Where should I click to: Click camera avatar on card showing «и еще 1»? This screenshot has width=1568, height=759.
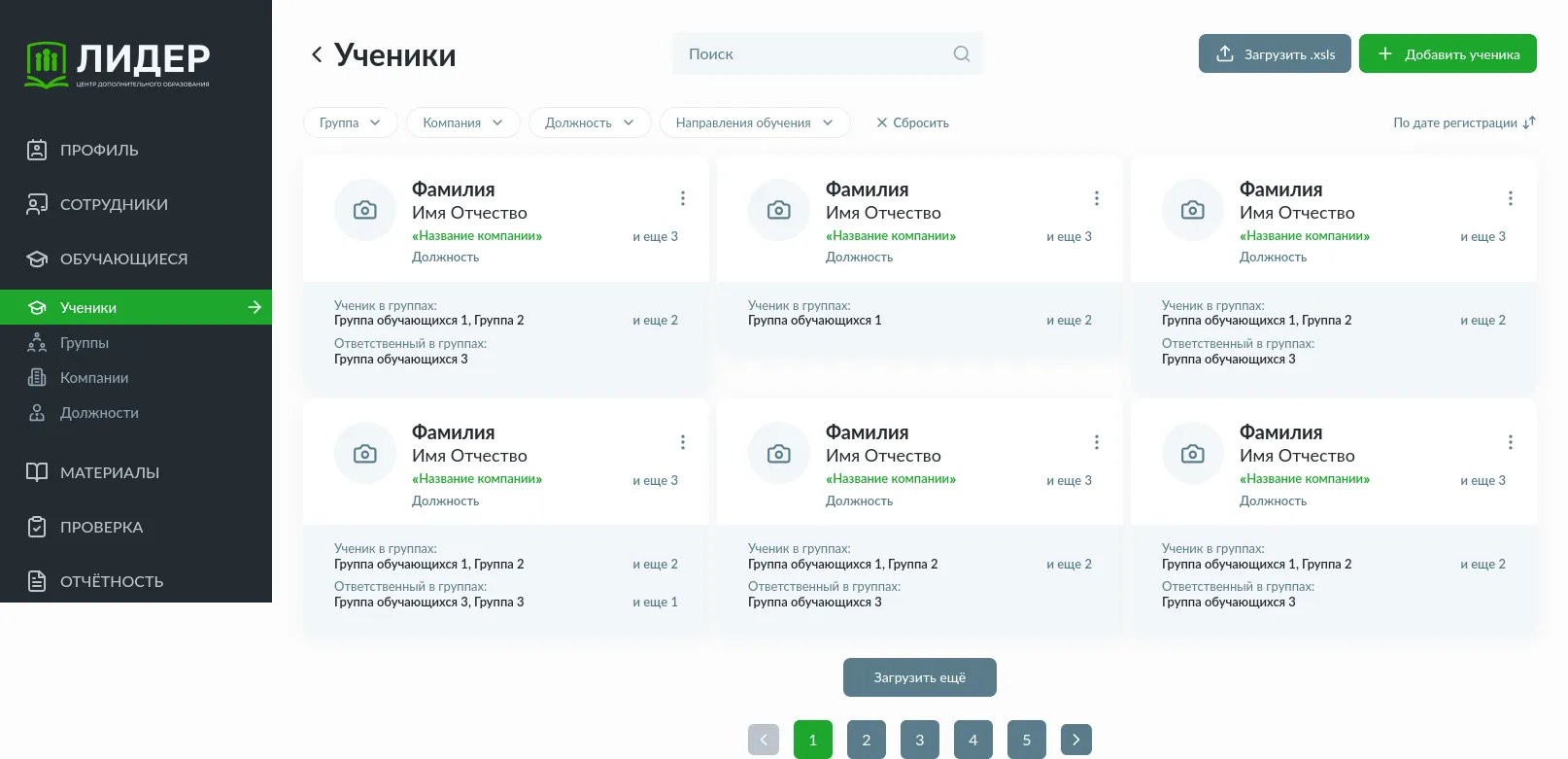click(365, 454)
